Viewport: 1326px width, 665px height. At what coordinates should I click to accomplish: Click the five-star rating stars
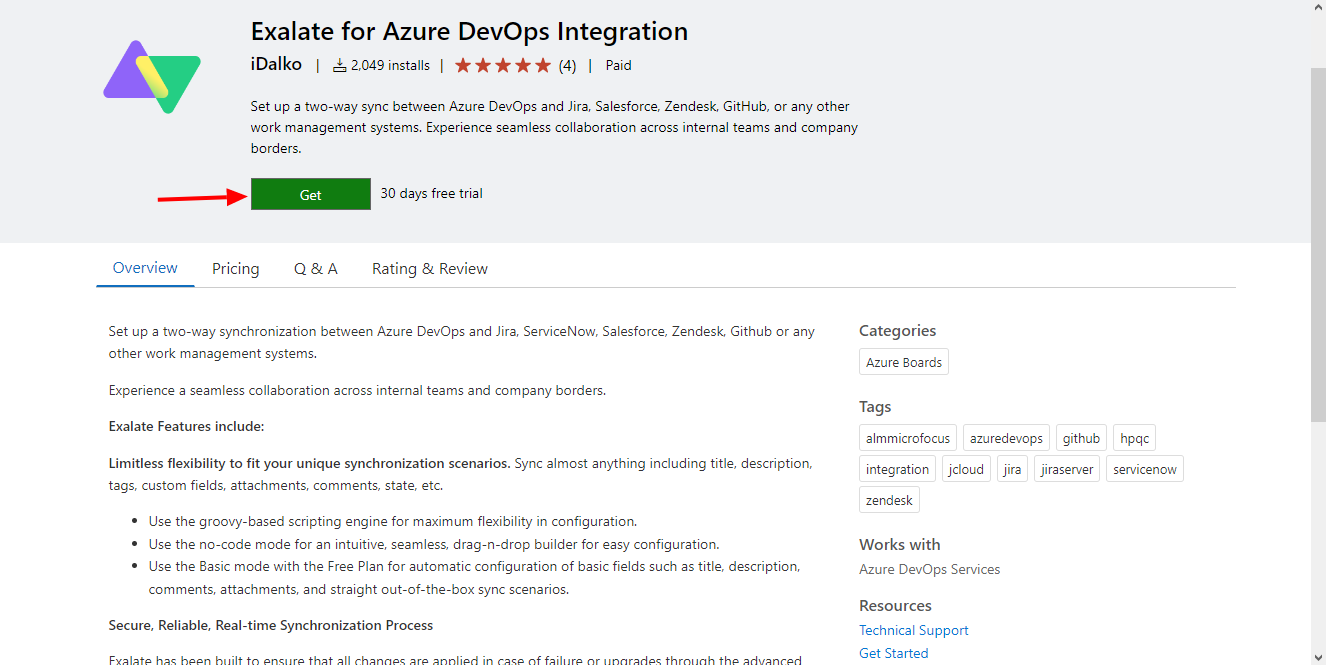(x=503, y=66)
